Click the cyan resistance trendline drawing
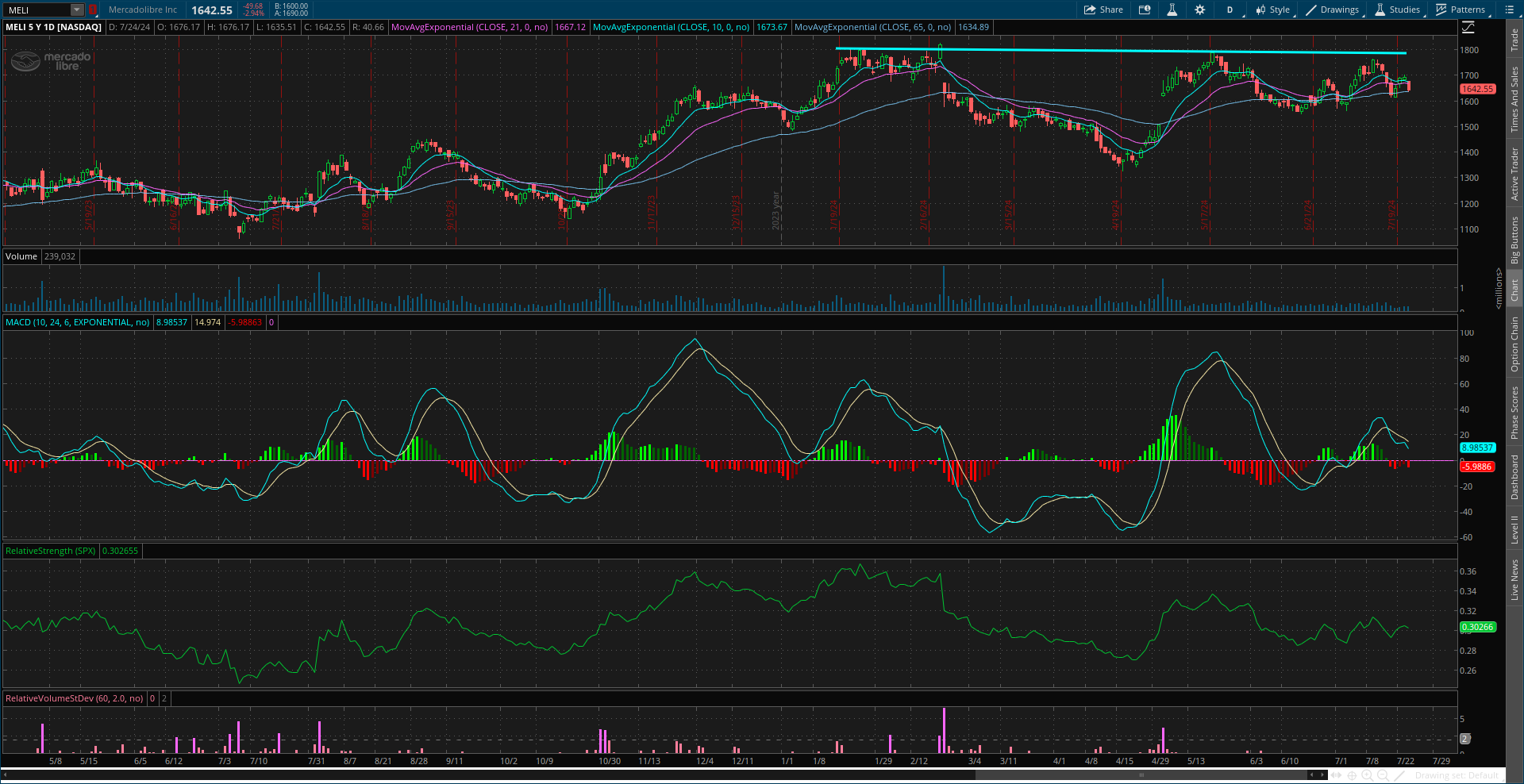1524x784 pixels. (1121, 51)
